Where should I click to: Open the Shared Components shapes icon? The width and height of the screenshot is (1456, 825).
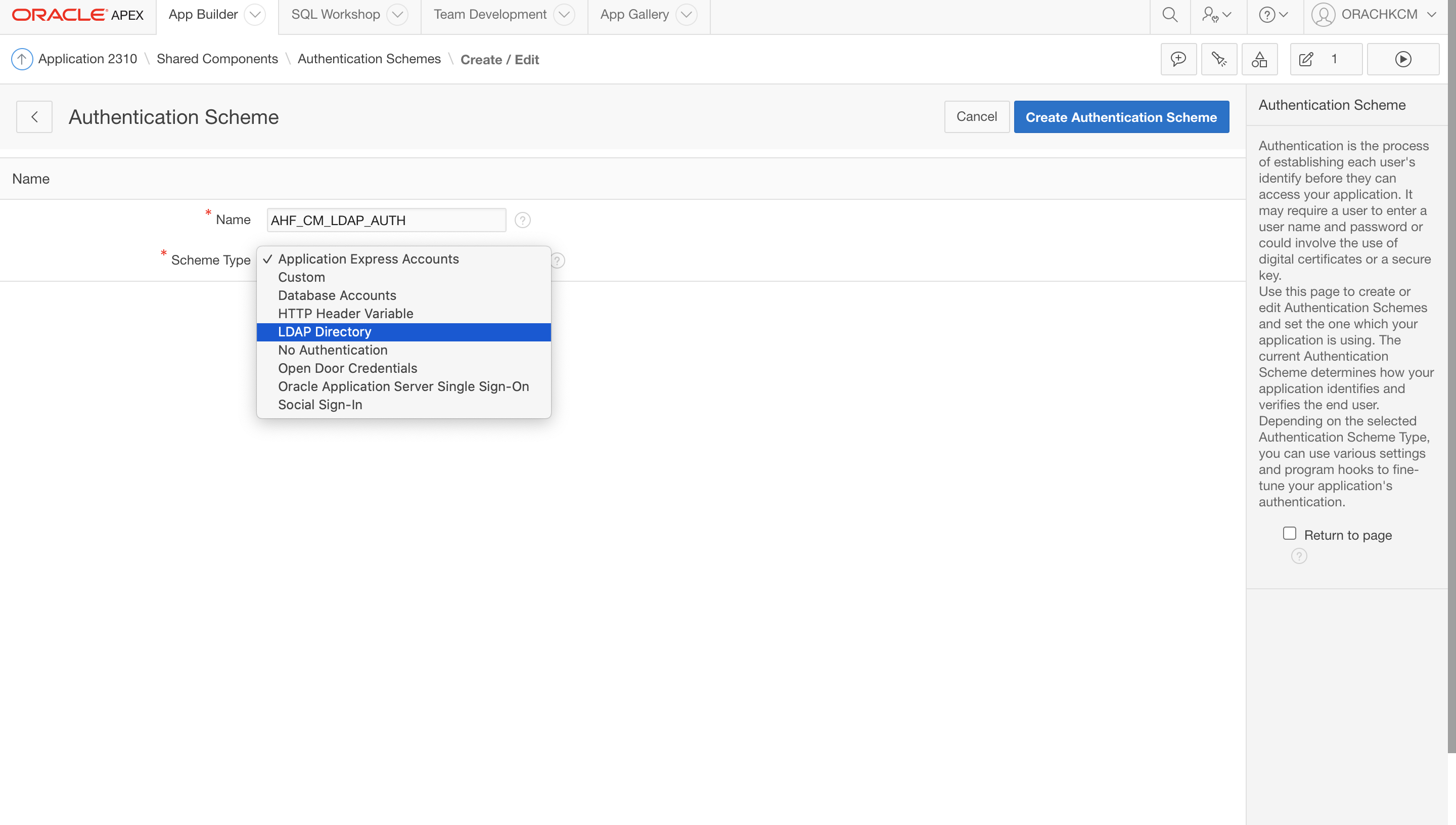click(1259, 59)
